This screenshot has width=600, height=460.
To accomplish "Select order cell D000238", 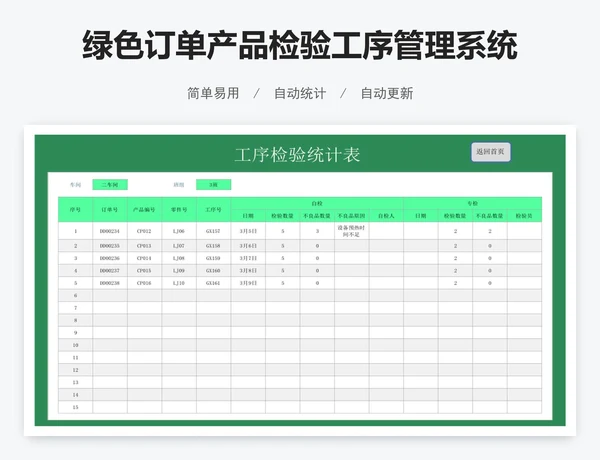I will point(110,283).
